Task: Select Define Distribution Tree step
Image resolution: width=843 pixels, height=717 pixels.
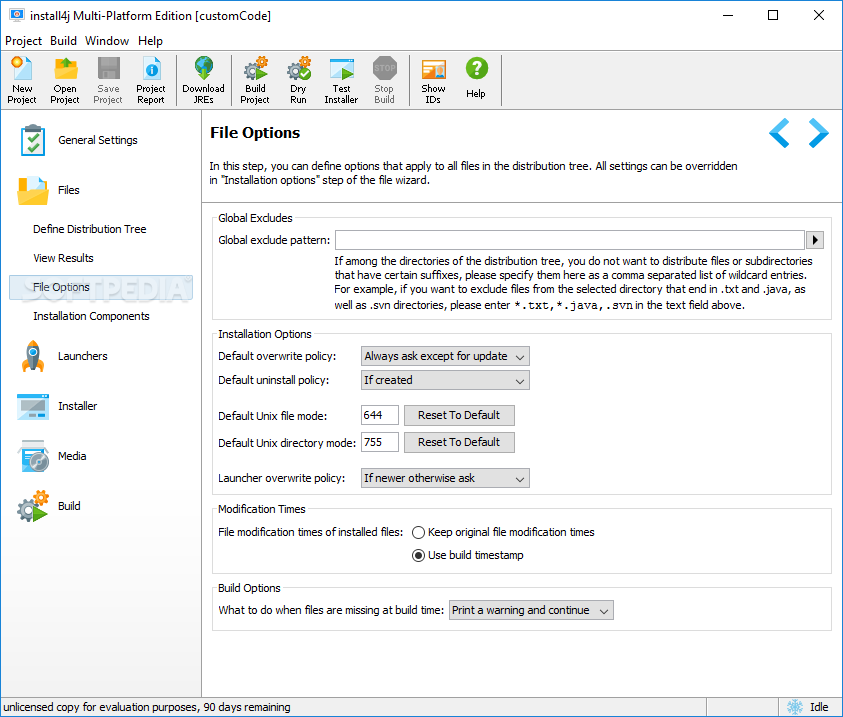Action: pyautogui.click(x=90, y=230)
